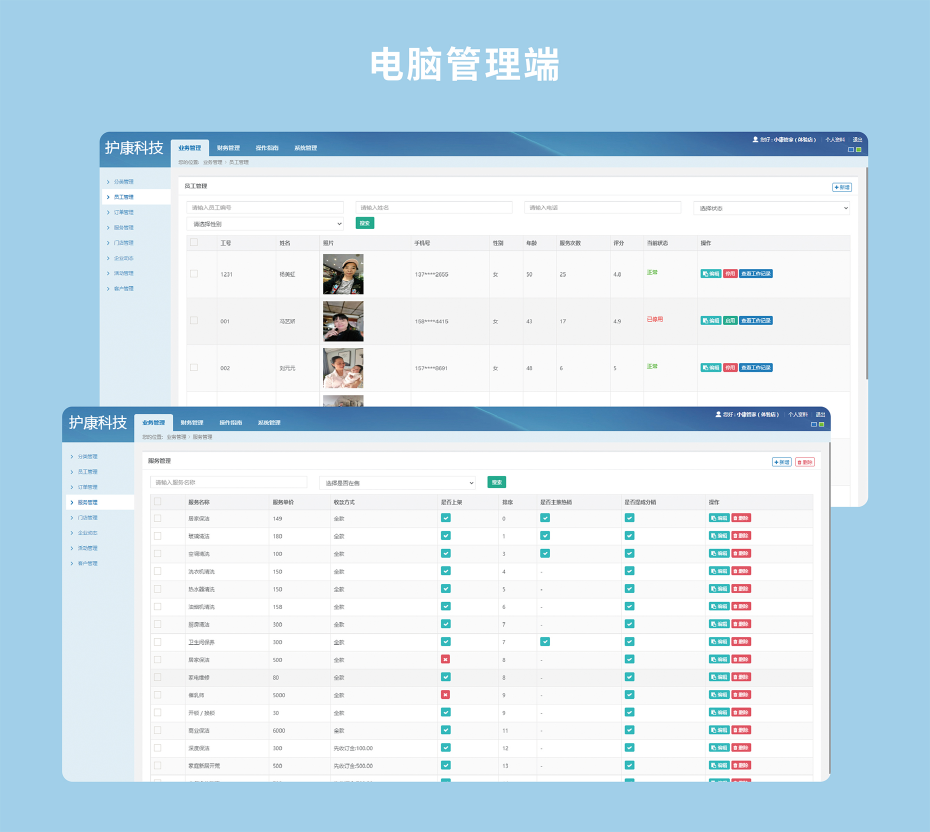
Task: Click 查看工作记录 for employee 002
Action: 756,368
